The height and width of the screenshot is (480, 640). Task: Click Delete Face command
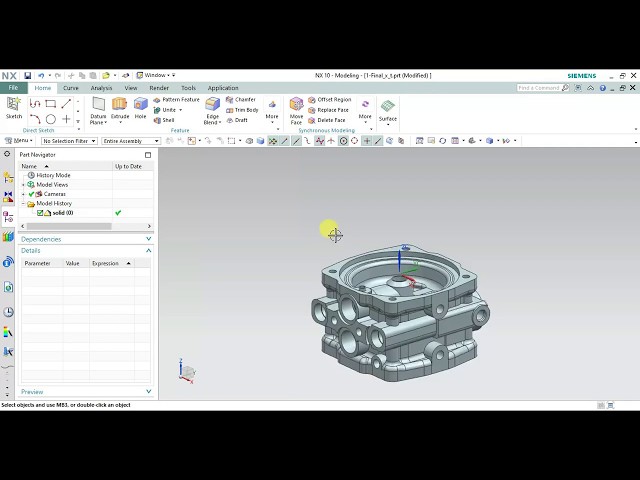tap(327, 120)
